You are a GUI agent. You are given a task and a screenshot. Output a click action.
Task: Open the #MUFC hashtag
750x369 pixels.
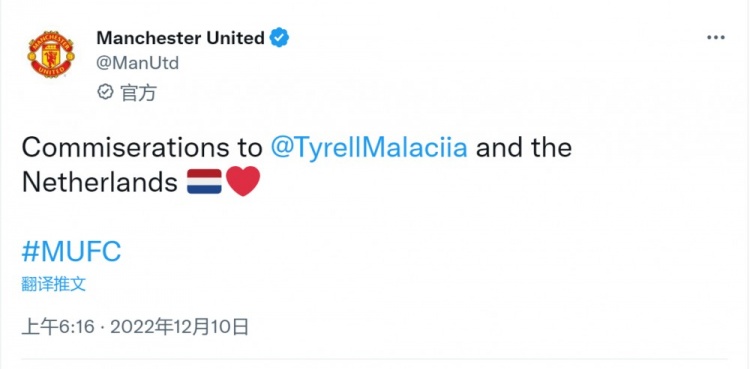point(71,252)
